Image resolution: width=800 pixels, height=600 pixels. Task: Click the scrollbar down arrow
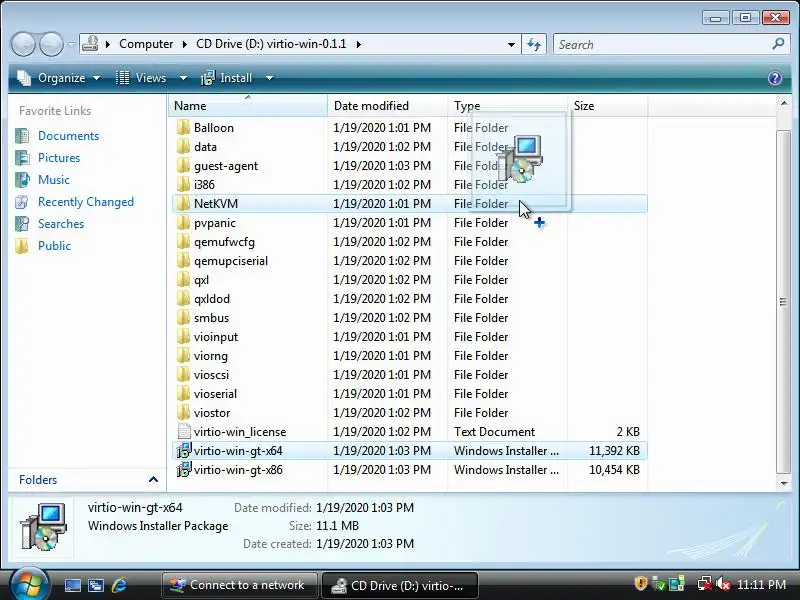point(783,483)
